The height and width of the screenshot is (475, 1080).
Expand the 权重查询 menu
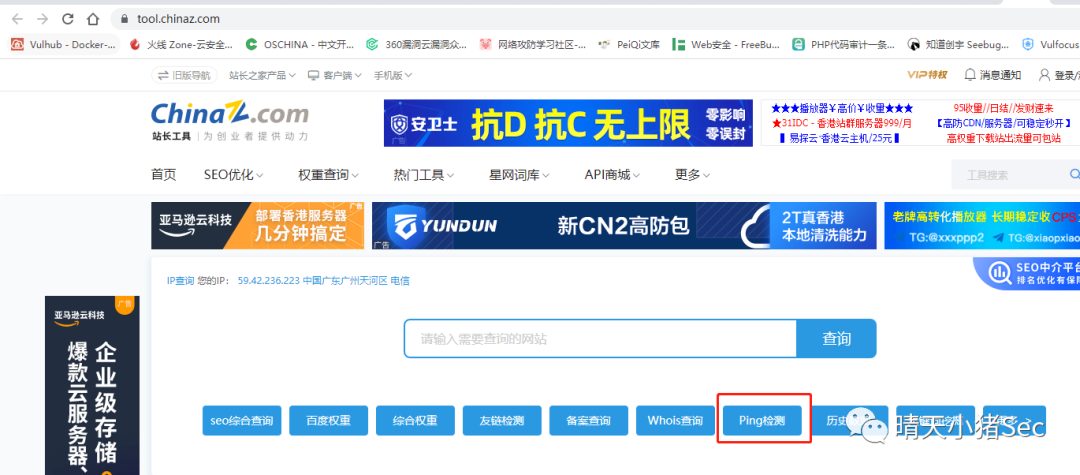coord(329,175)
